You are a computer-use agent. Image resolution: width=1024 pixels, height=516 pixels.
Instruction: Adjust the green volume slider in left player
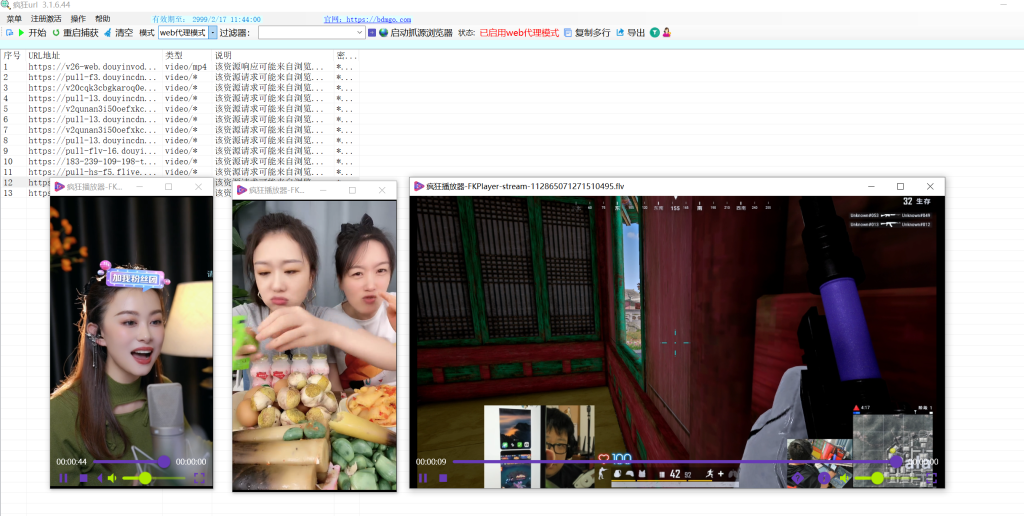click(x=155, y=478)
